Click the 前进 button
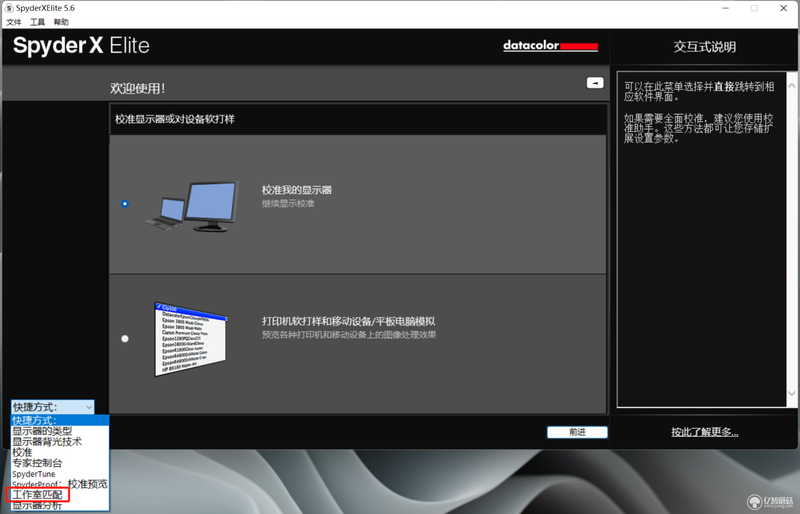800x514 pixels. (x=577, y=432)
